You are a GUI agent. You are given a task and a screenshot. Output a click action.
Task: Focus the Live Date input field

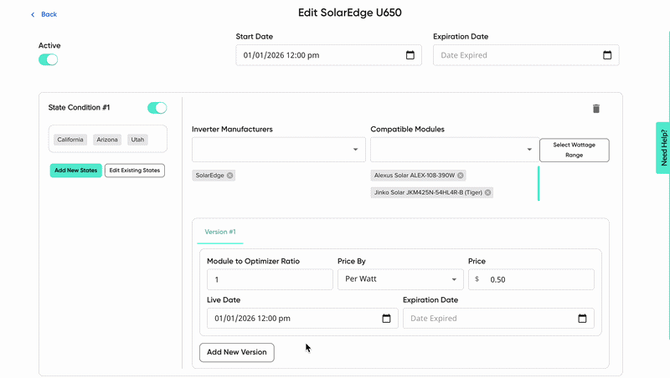point(303,319)
